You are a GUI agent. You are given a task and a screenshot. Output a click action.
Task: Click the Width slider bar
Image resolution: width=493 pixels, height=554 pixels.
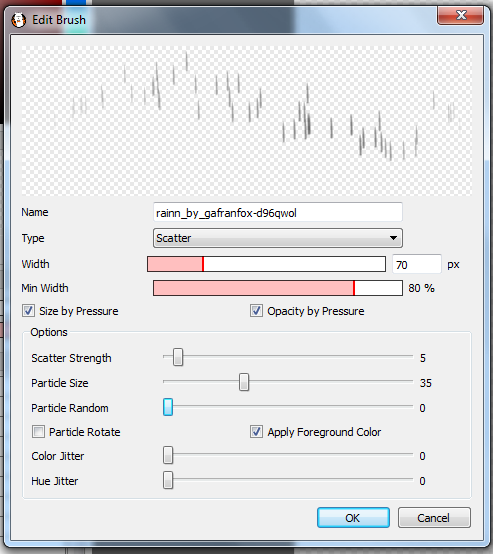point(266,264)
